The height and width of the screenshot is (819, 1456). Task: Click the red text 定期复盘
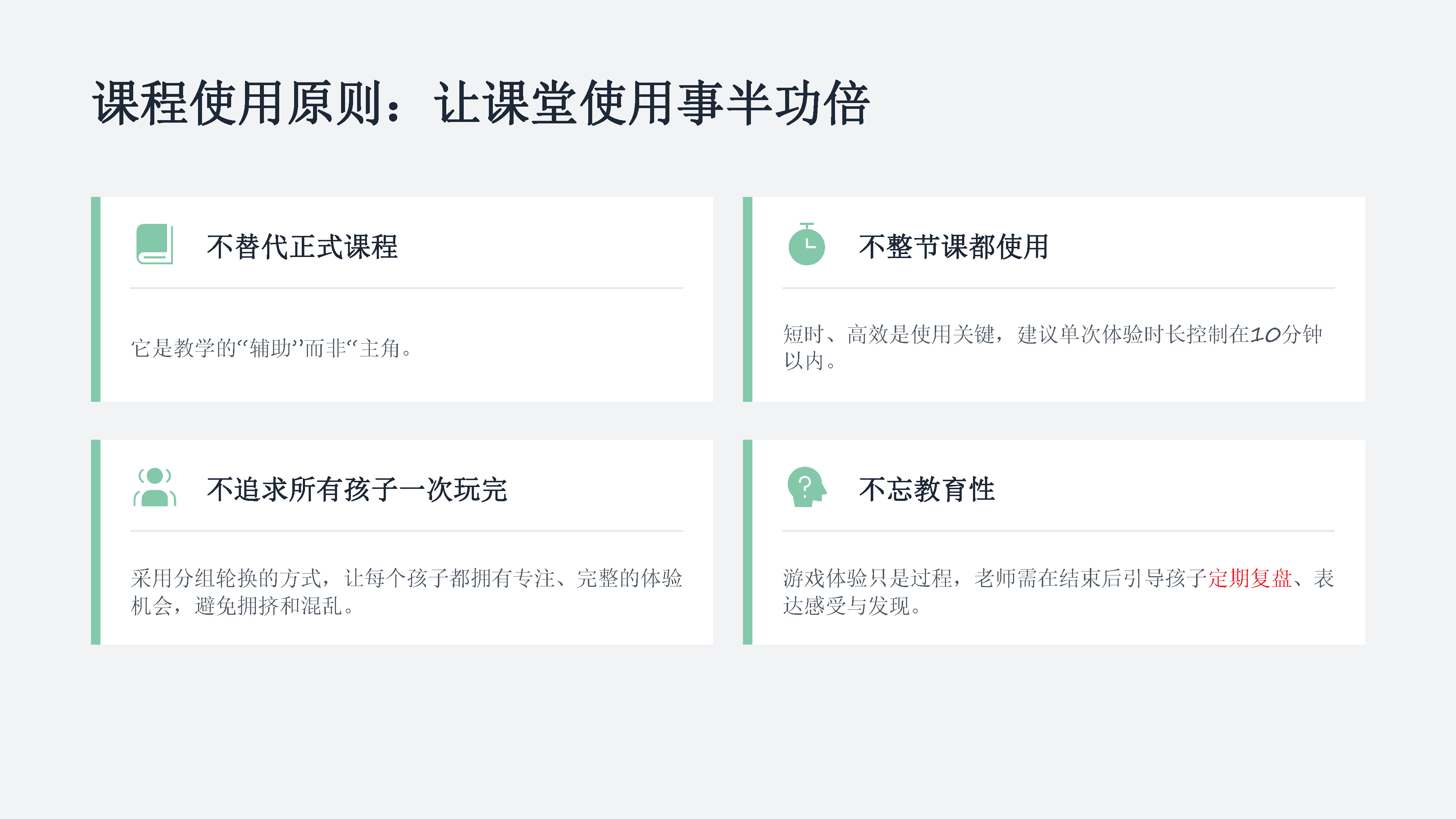[x=1250, y=578]
